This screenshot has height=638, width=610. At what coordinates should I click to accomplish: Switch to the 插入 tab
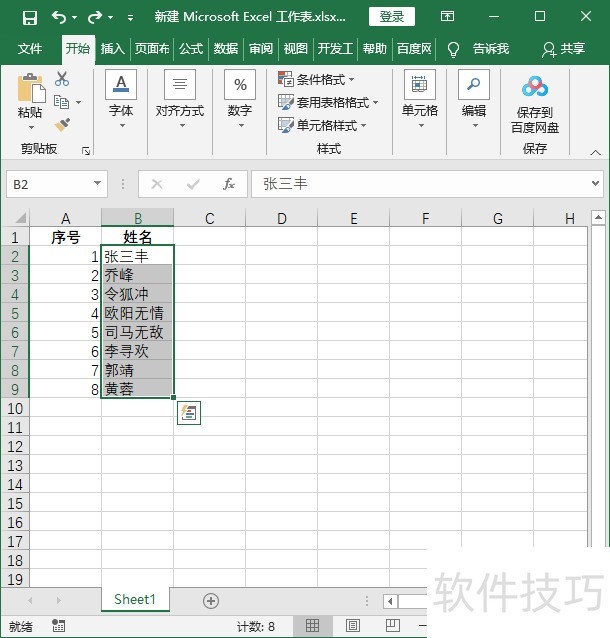click(113, 49)
